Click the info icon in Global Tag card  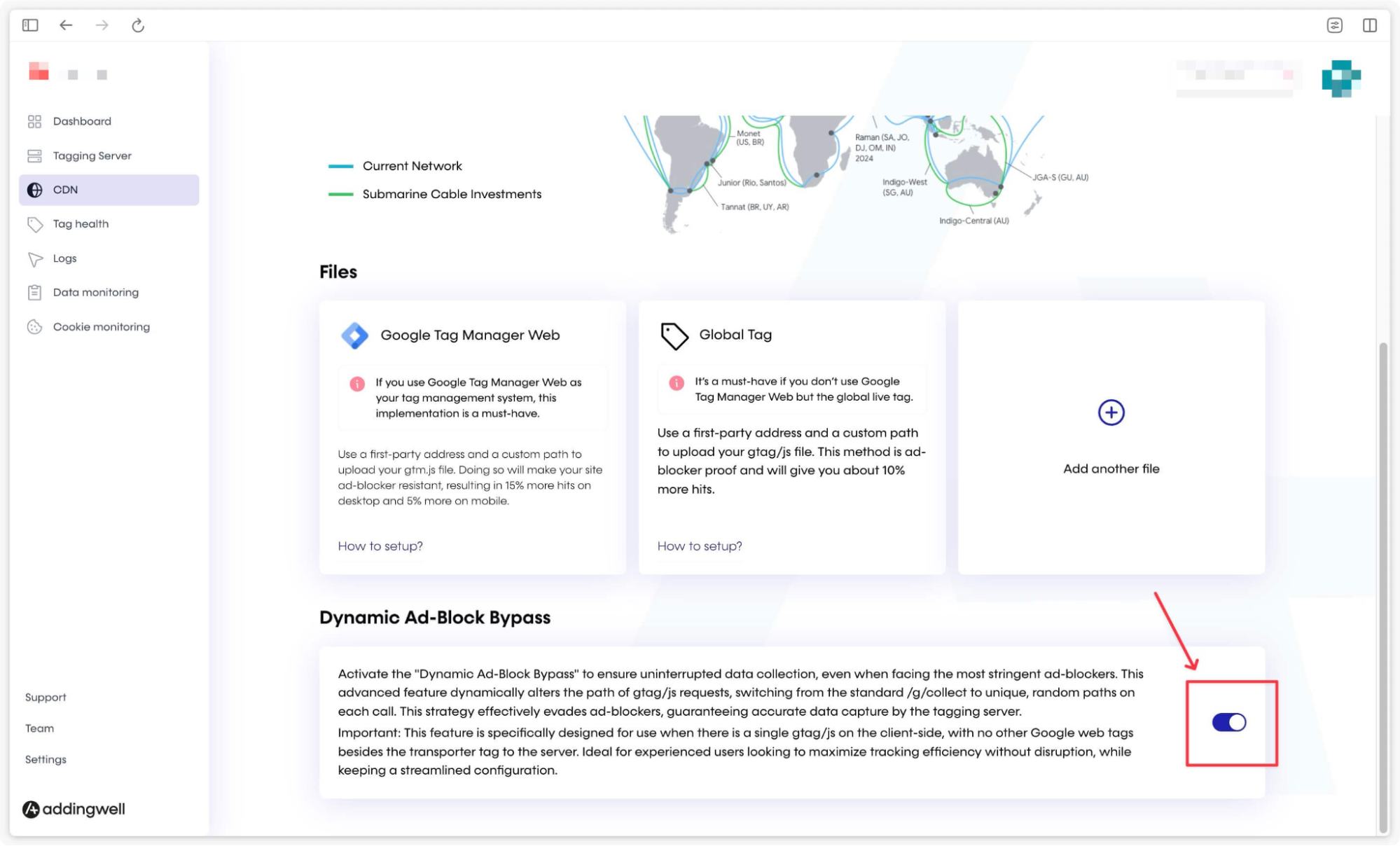[677, 382]
